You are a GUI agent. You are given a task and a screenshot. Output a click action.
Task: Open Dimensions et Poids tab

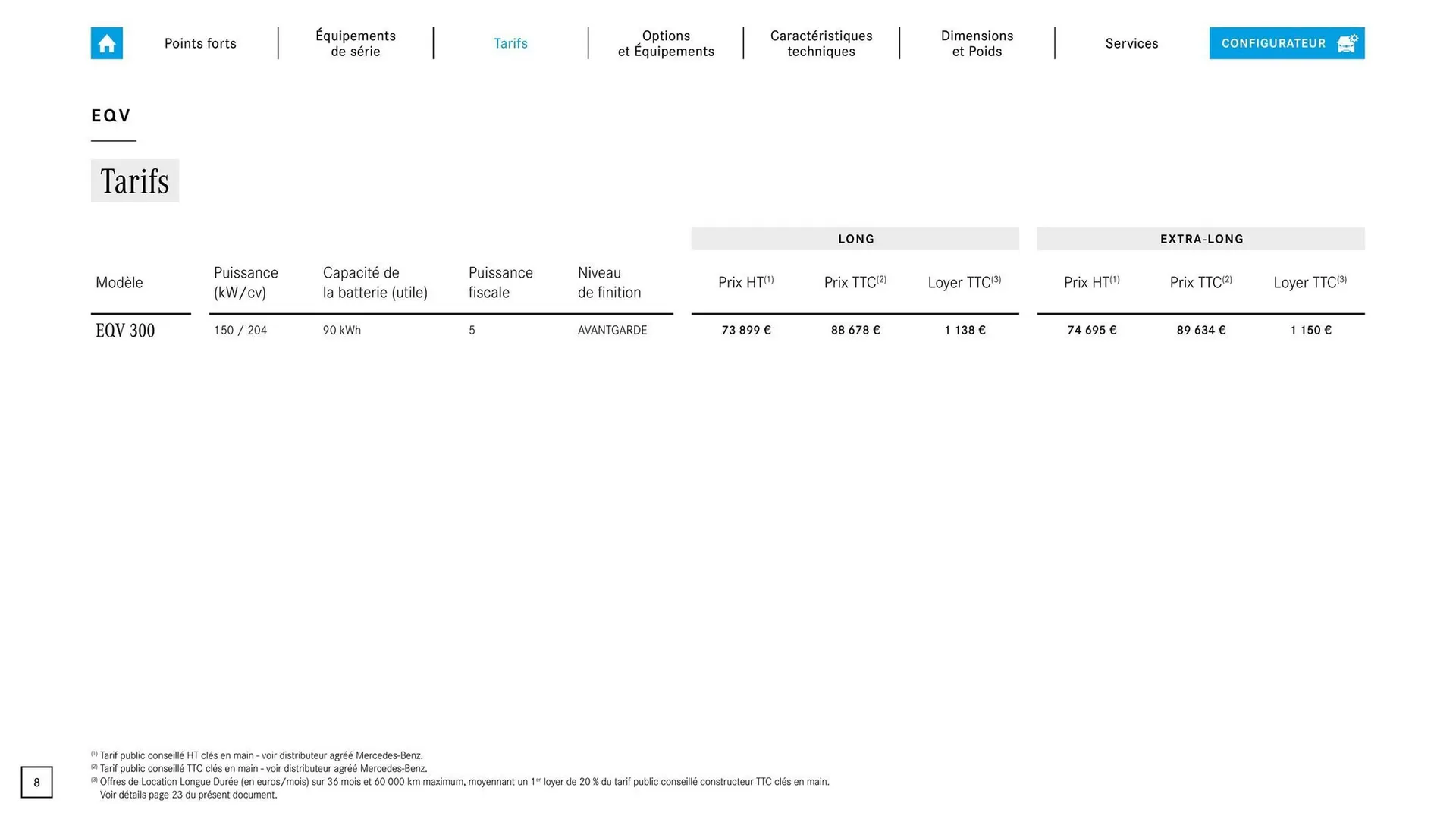[x=977, y=43]
